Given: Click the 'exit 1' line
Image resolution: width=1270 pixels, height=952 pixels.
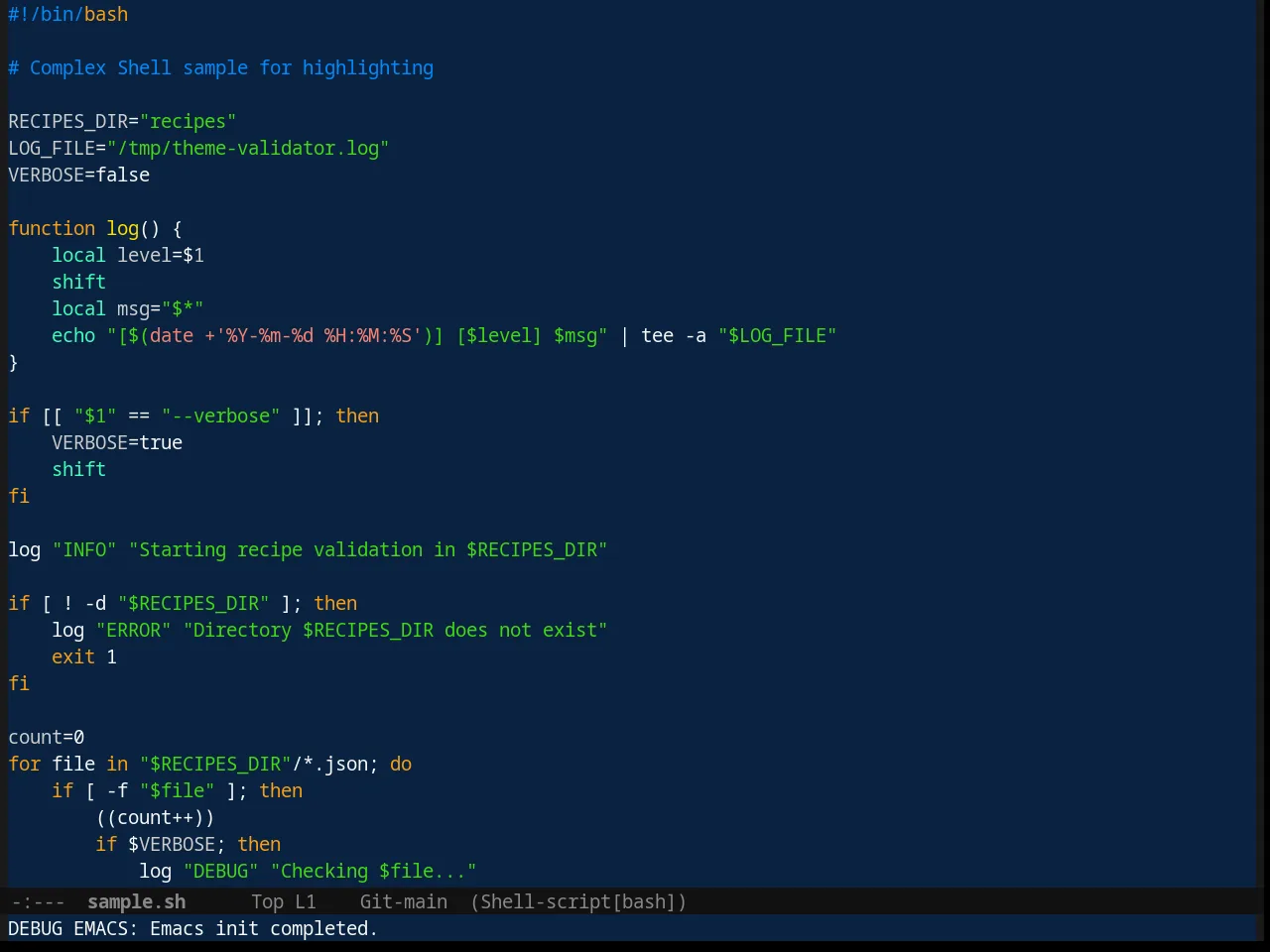Looking at the screenshot, I should coord(84,656).
